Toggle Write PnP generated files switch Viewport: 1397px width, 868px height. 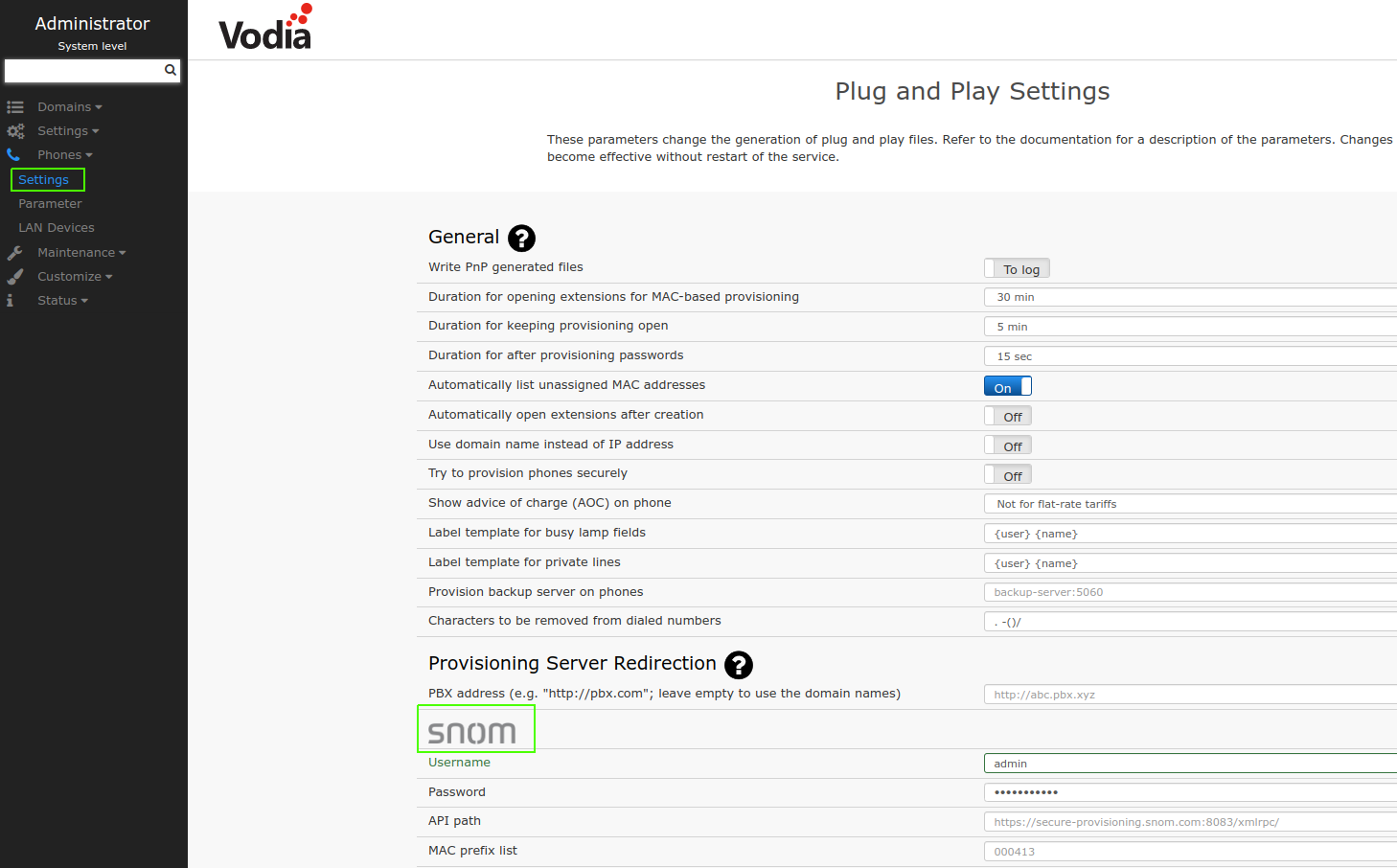[1018, 269]
